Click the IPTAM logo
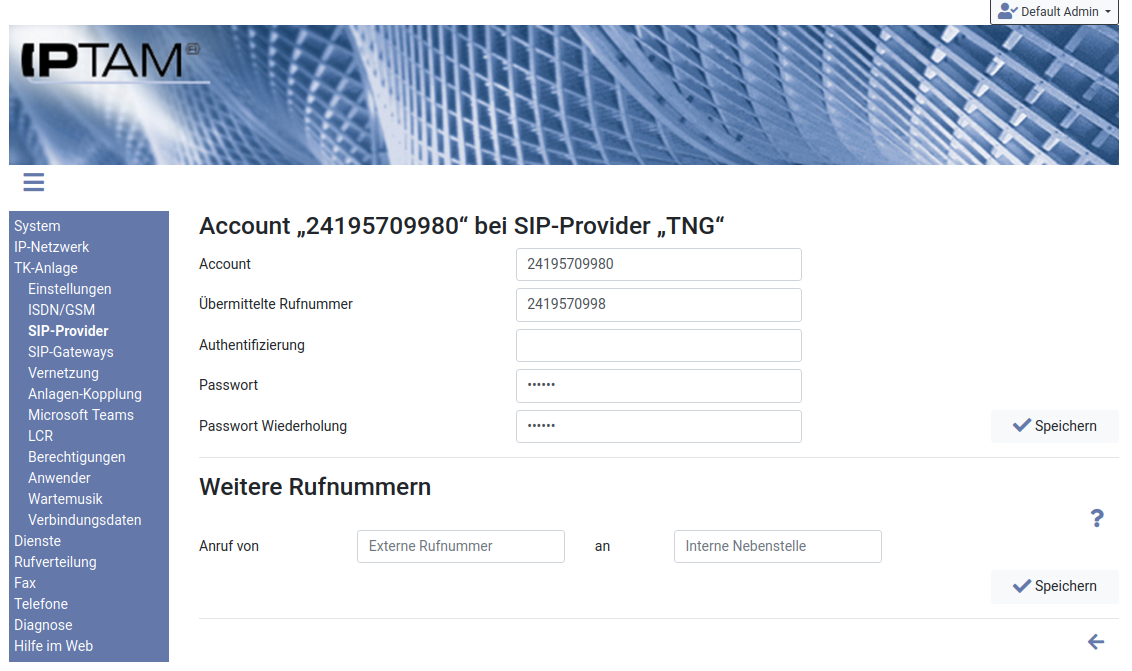 tap(110, 62)
